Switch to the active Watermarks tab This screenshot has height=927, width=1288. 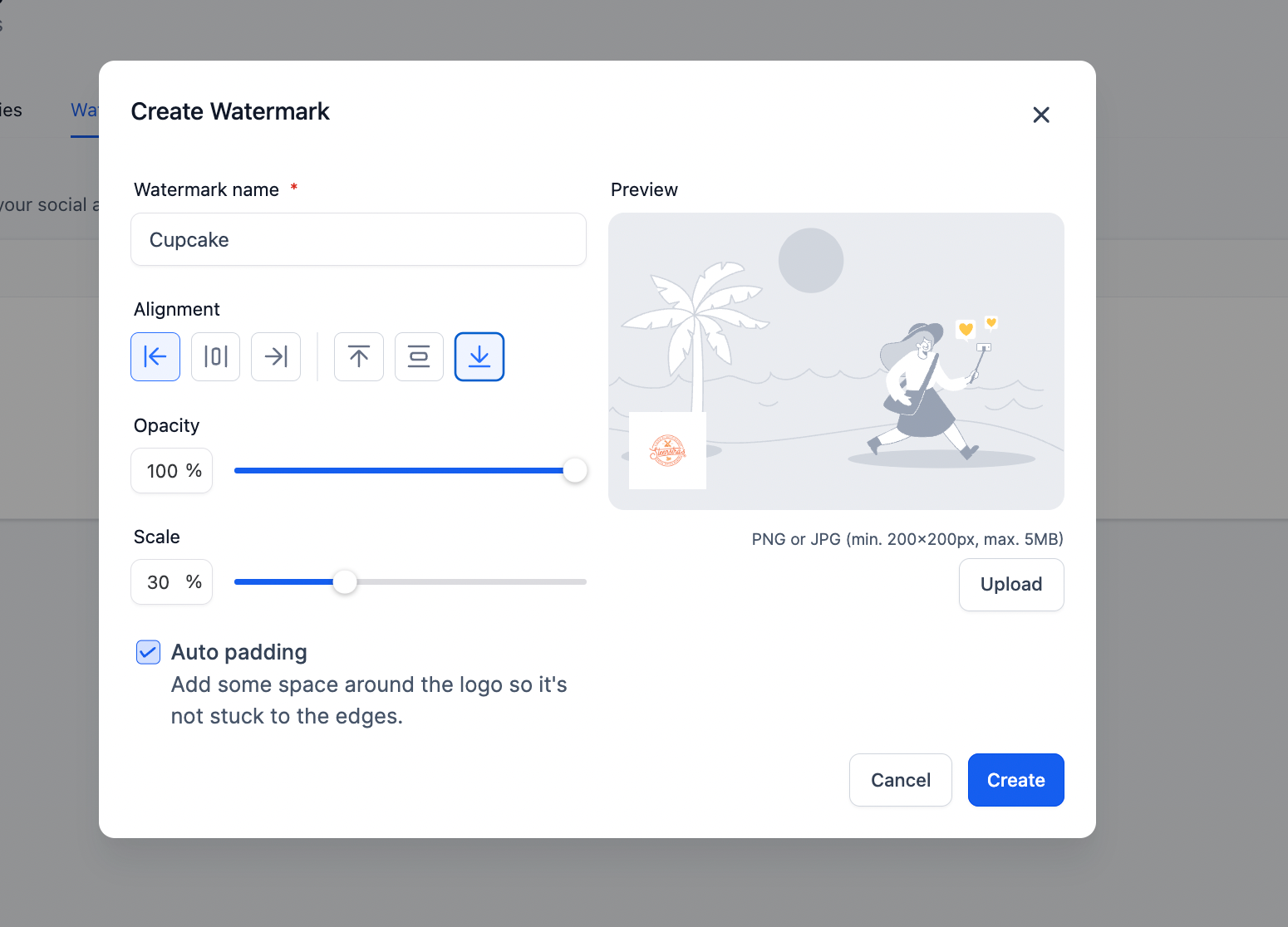86,110
